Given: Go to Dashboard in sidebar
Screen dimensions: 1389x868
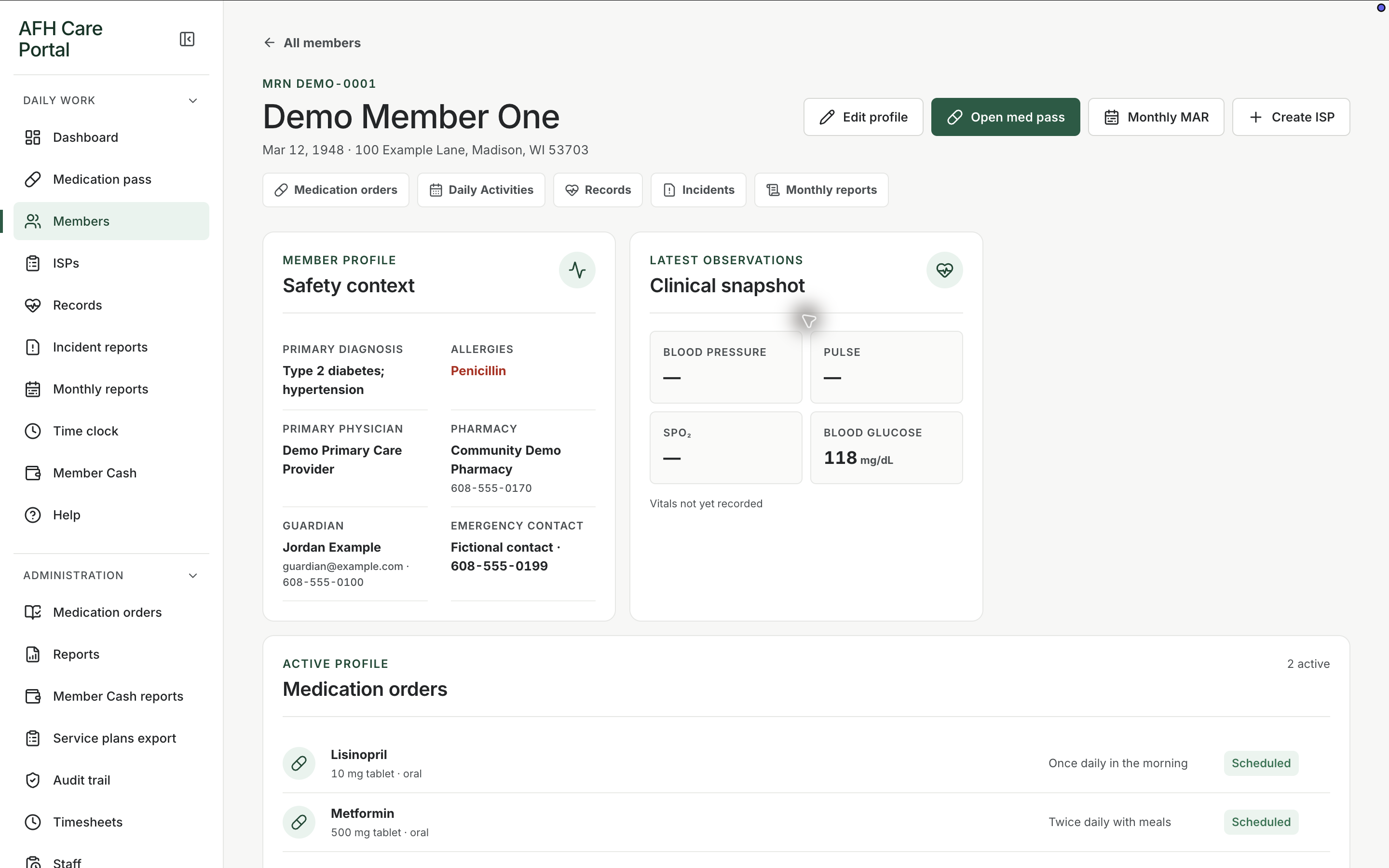Looking at the screenshot, I should [111, 137].
